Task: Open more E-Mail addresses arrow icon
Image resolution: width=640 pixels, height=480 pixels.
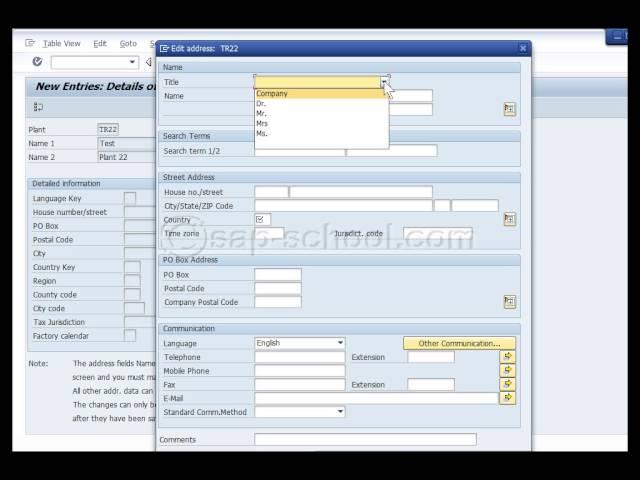Action: click(507, 398)
